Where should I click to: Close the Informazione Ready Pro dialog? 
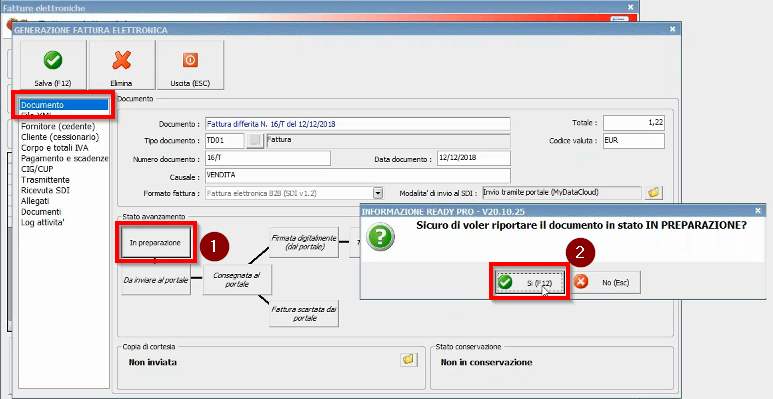[x=758, y=211]
